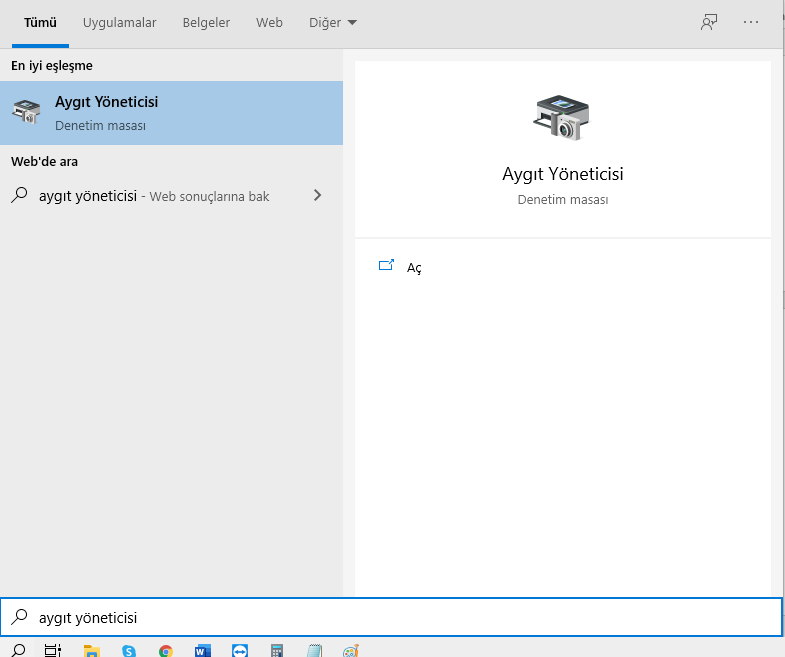Viewport: 785px width, 657px height.
Task: Launch Calculator from the taskbar
Action: [277, 650]
